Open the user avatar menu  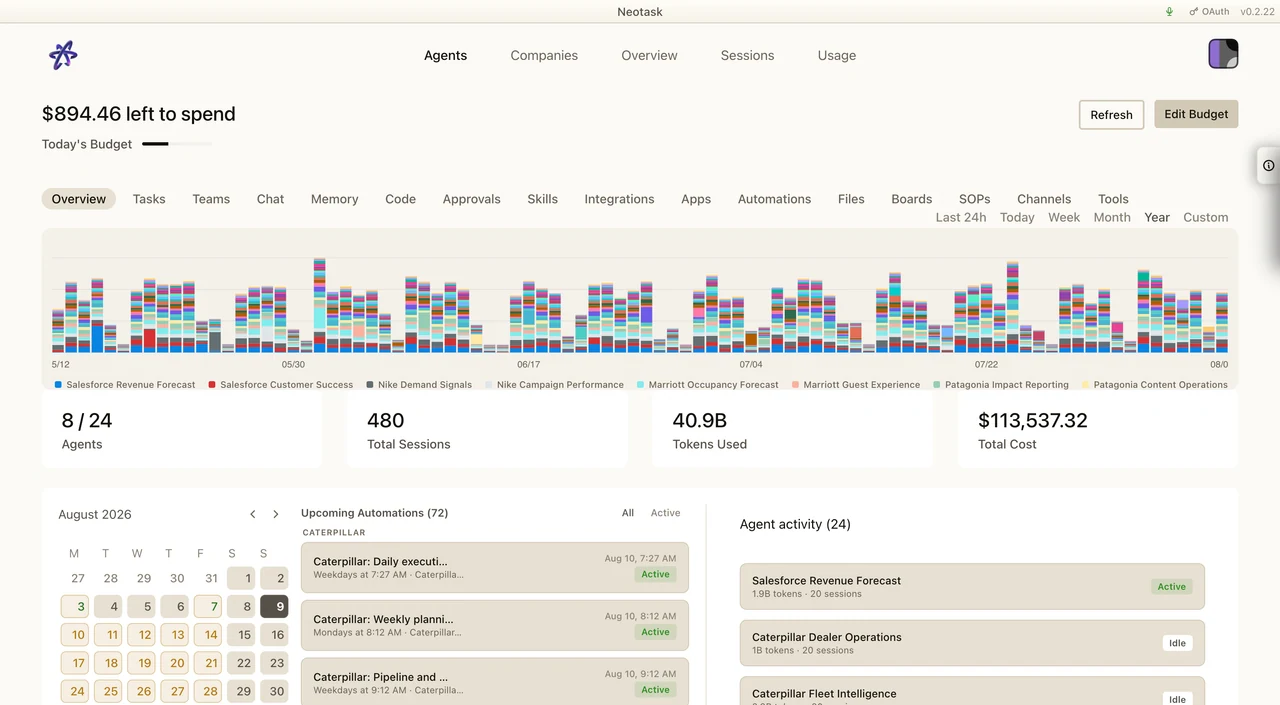(x=1223, y=54)
